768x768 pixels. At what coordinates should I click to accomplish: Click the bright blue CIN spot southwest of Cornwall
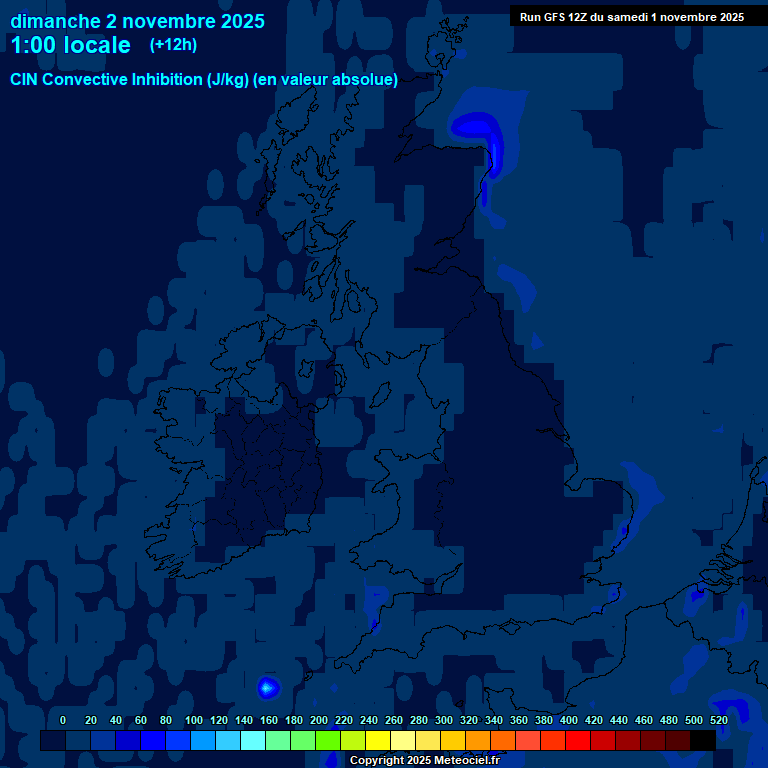(x=268, y=688)
